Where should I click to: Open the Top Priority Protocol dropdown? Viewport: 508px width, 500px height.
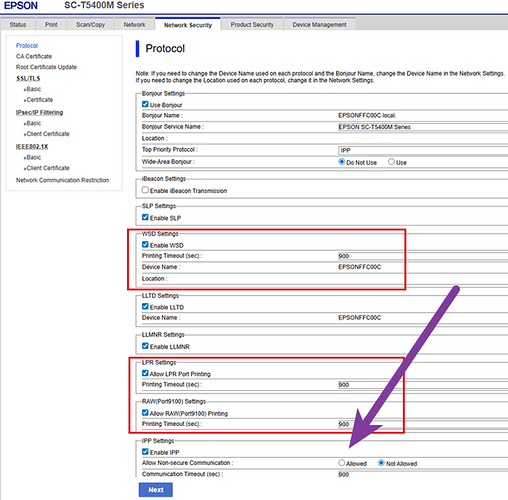(x=423, y=150)
